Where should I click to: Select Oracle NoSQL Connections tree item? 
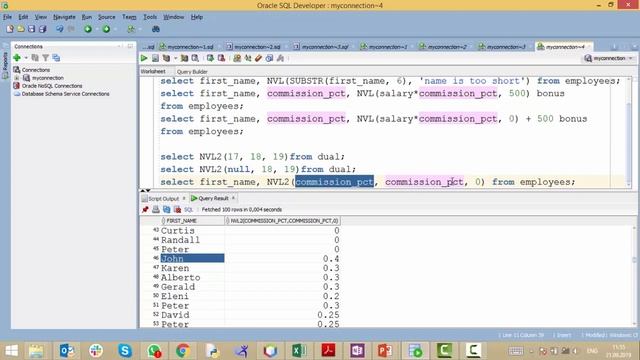(x=51, y=86)
